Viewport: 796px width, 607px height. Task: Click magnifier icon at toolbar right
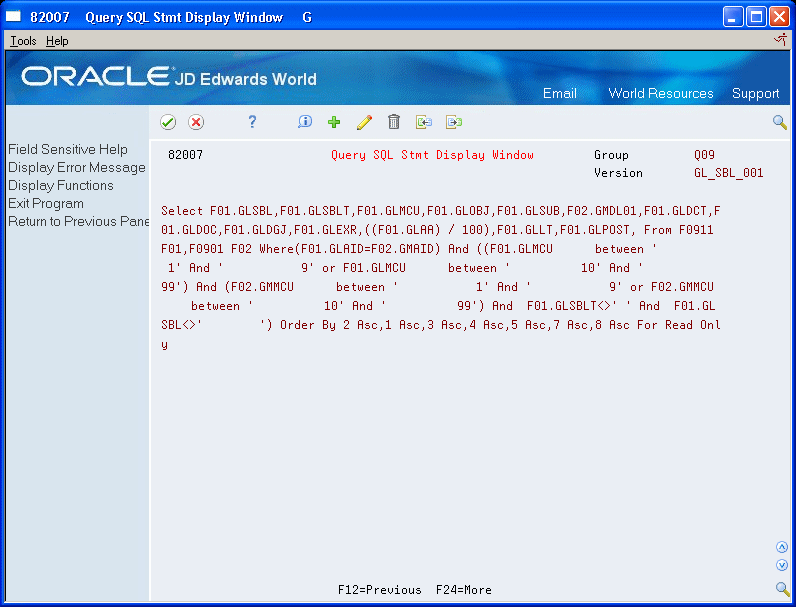(780, 122)
